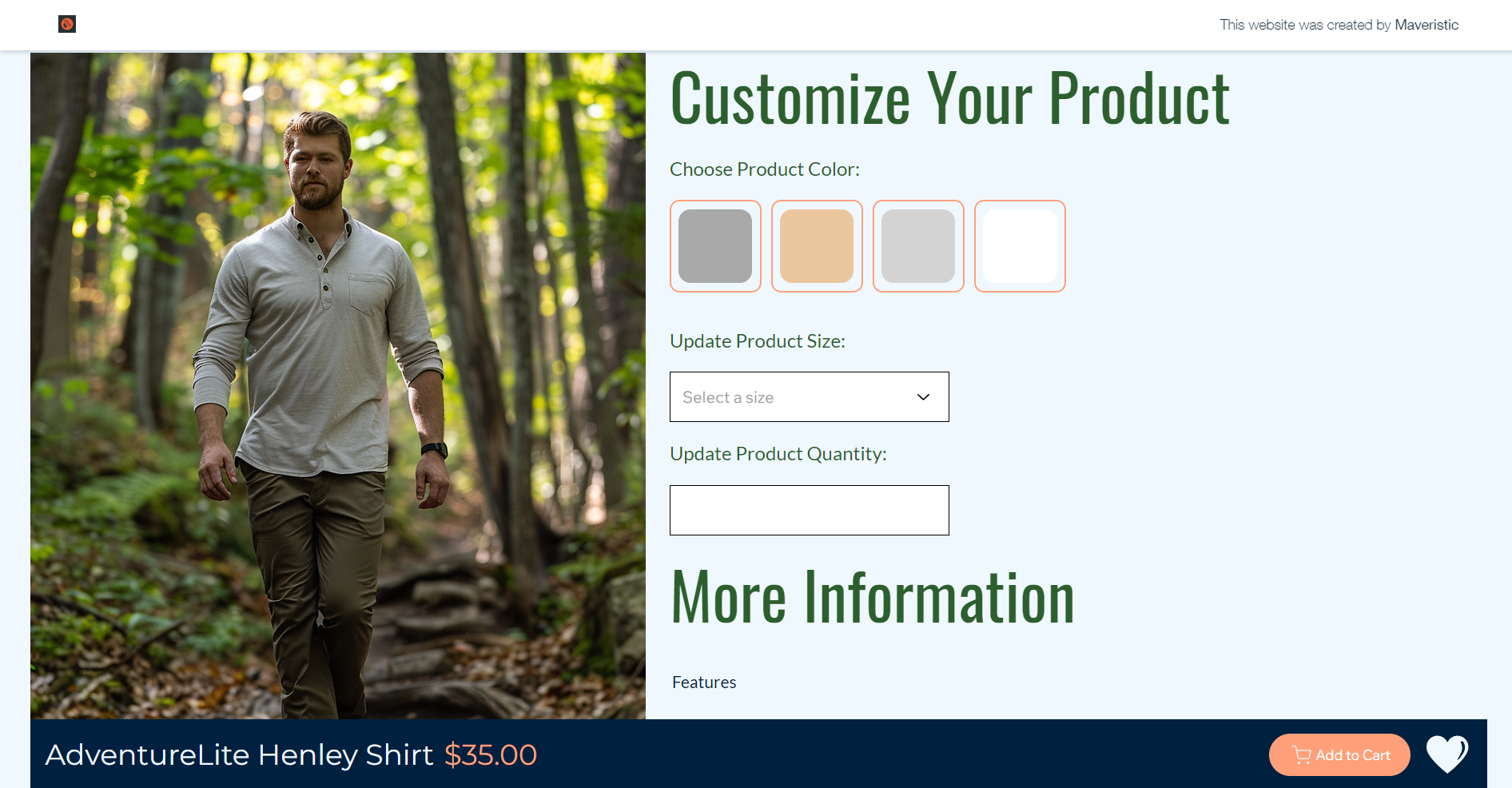Screen dimensions: 1512x788
Task: Select the white color swatch
Action: pyautogui.click(x=1020, y=246)
